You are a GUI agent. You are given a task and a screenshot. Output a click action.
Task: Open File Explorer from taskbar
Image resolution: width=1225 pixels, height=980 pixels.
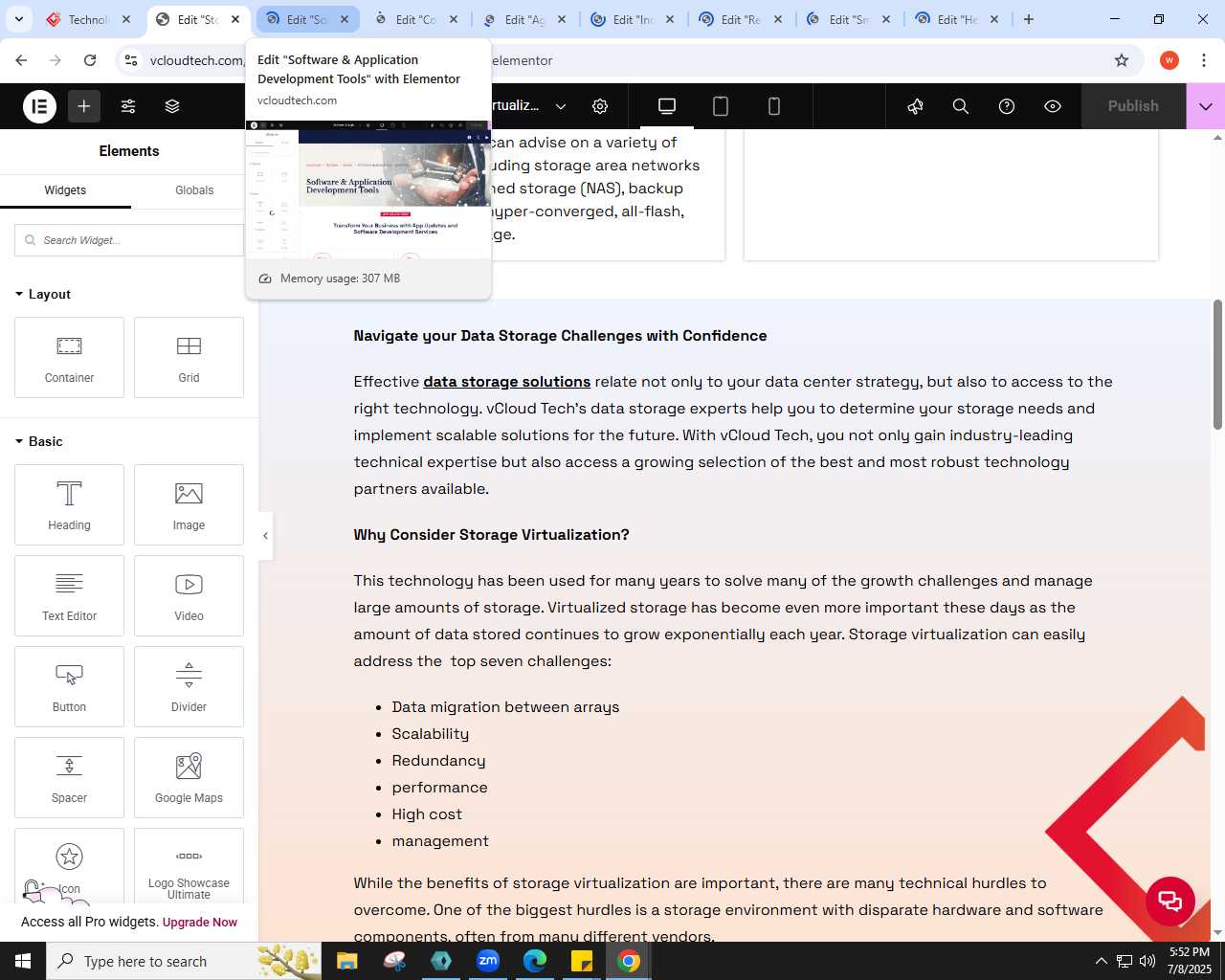346,961
